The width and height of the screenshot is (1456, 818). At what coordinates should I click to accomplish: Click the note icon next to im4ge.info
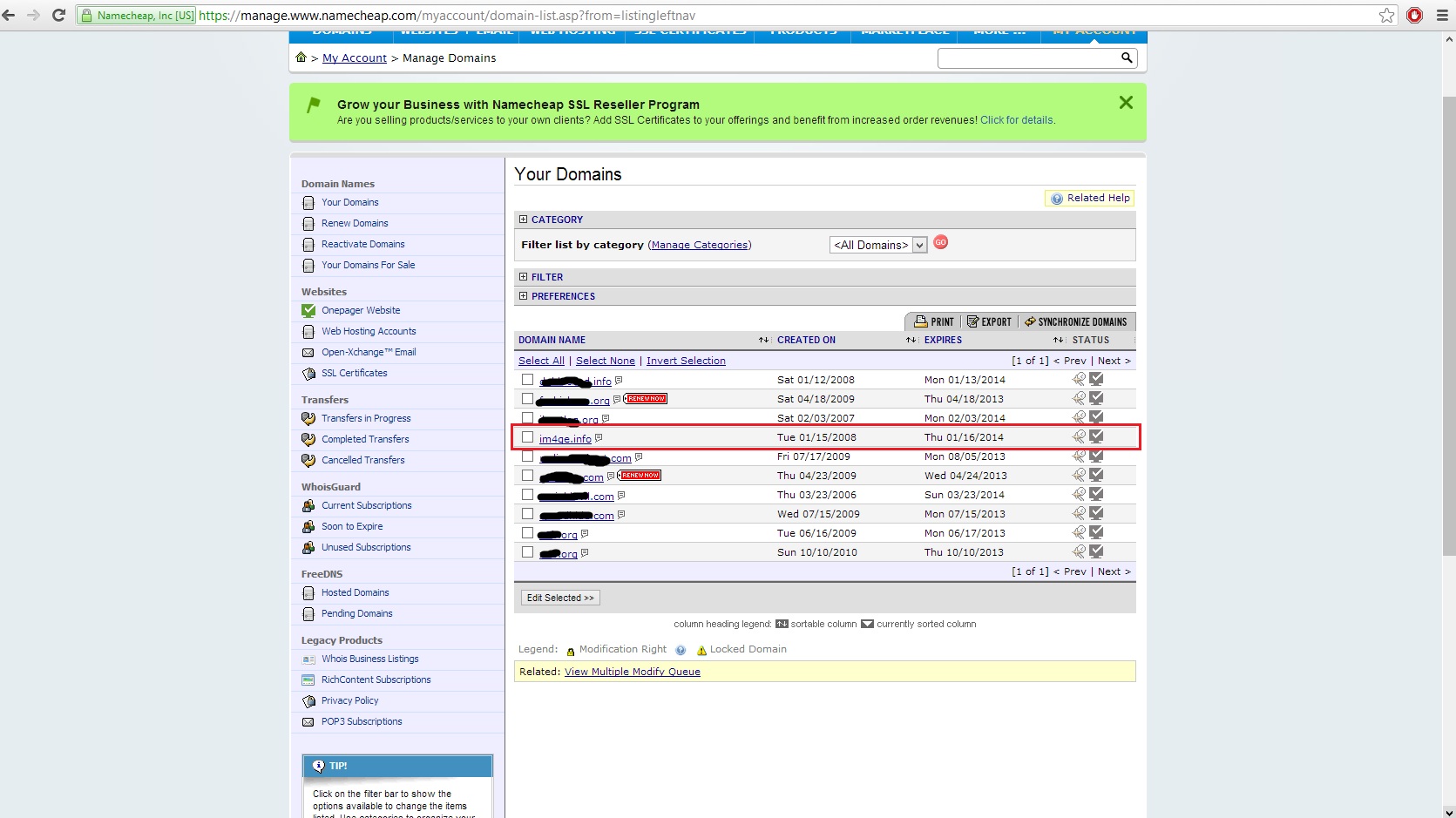(x=599, y=437)
